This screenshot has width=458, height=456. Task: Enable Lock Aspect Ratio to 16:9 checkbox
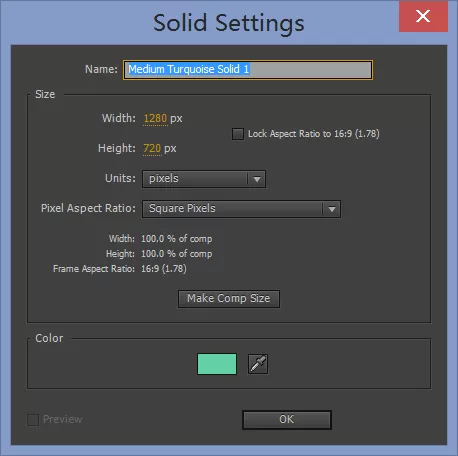[x=238, y=134]
